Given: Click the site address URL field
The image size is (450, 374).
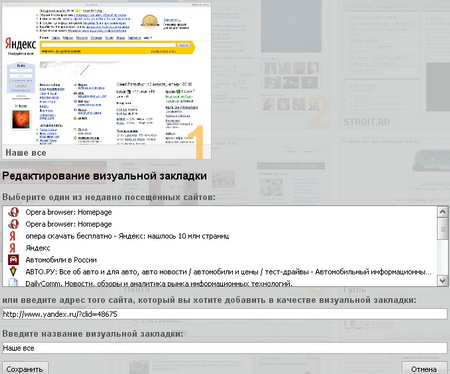Looking at the screenshot, I should pos(225,314).
